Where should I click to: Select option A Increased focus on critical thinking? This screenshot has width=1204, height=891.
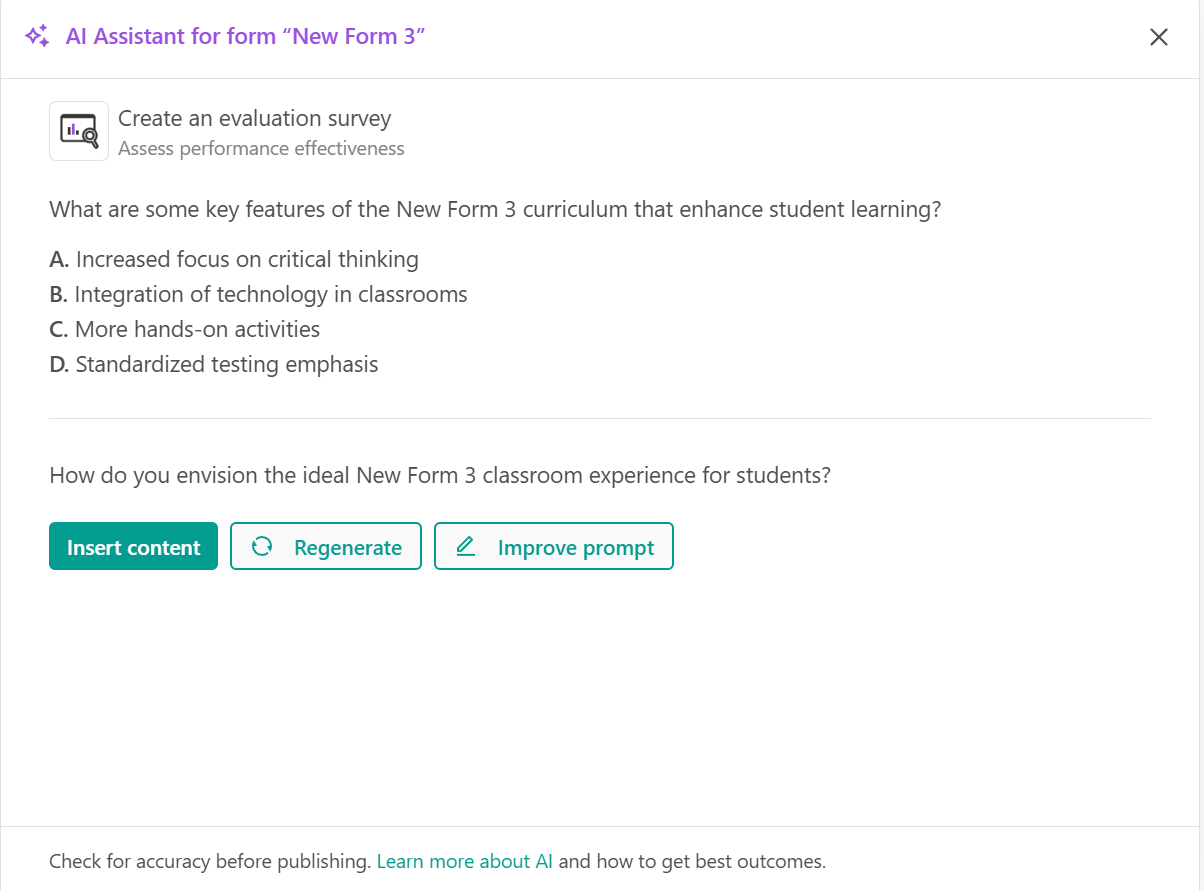click(x=234, y=260)
